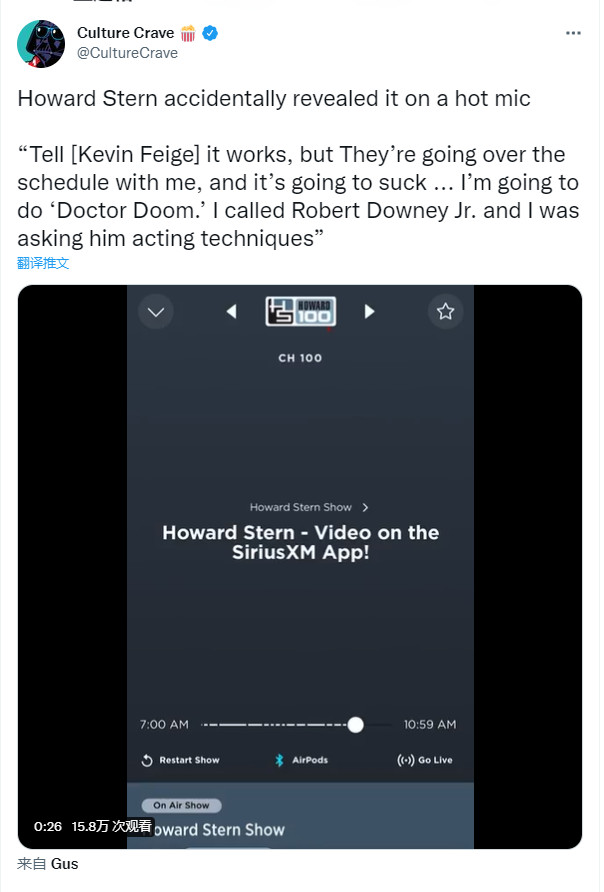Collapse the player with the down chevron
Viewport: 604px width, 892px height.
pyautogui.click(x=156, y=312)
